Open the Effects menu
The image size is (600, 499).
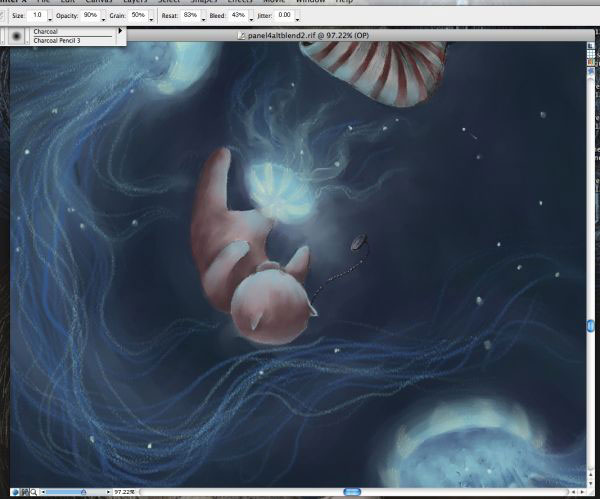click(240, 1)
